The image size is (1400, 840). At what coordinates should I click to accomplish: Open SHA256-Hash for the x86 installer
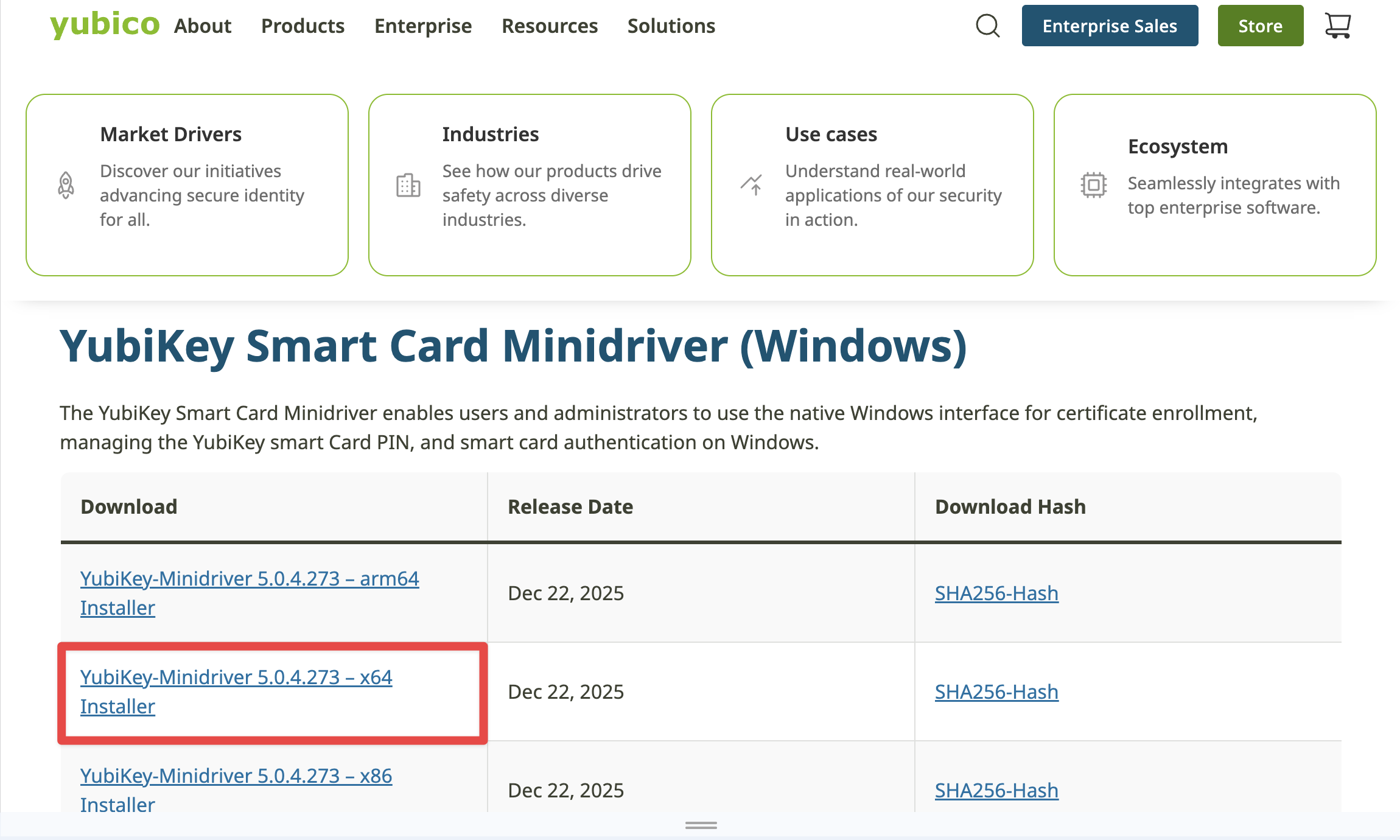pyautogui.click(x=996, y=790)
